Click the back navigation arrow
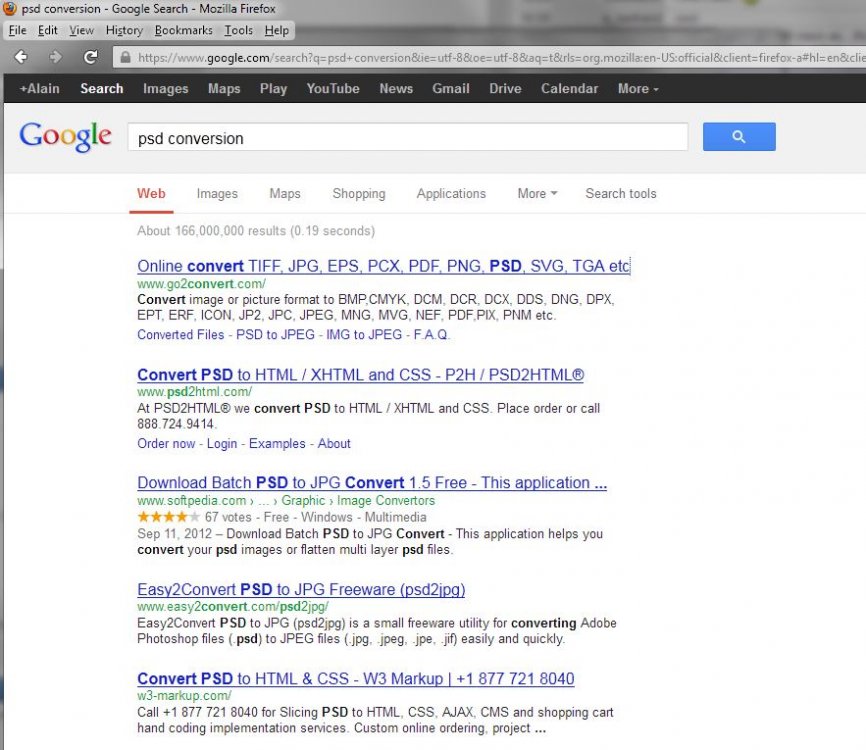 20,56
